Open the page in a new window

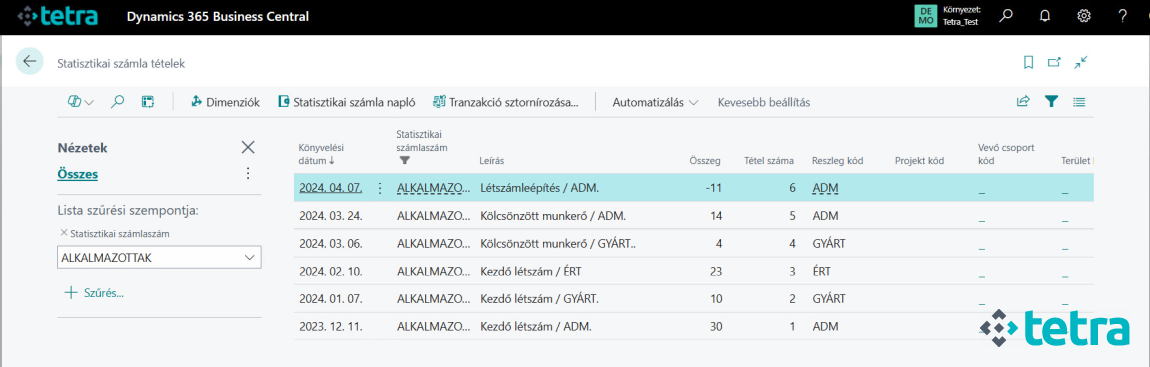pyautogui.click(x=1054, y=63)
